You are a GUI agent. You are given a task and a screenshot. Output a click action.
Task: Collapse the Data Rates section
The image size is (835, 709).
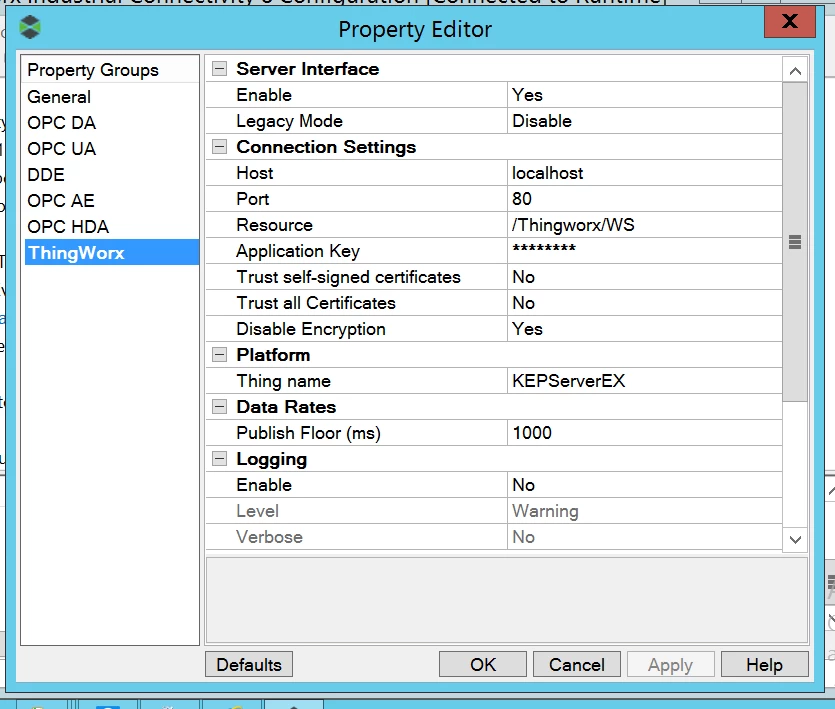pos(219,407)
